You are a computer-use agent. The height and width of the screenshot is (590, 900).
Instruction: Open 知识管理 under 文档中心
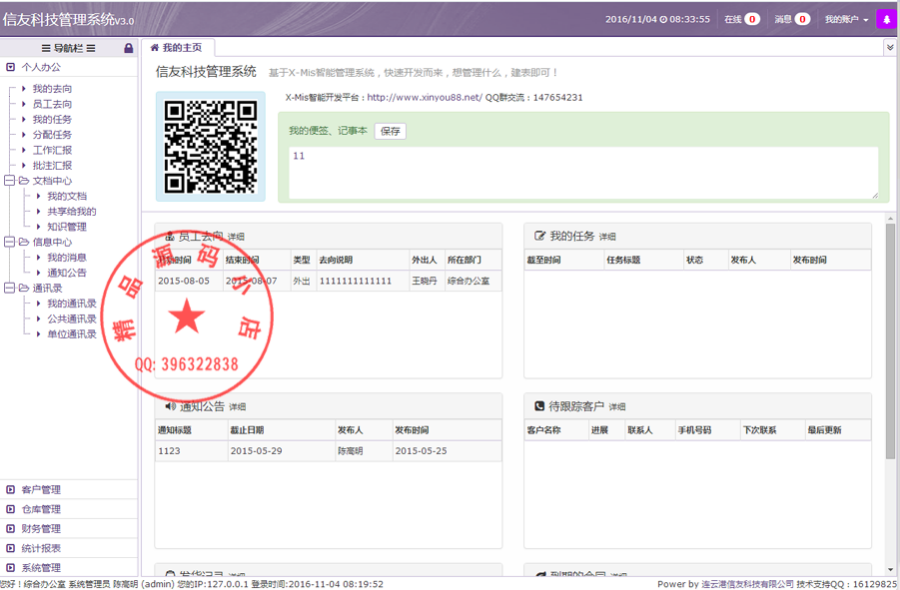(x=67, y=227)
